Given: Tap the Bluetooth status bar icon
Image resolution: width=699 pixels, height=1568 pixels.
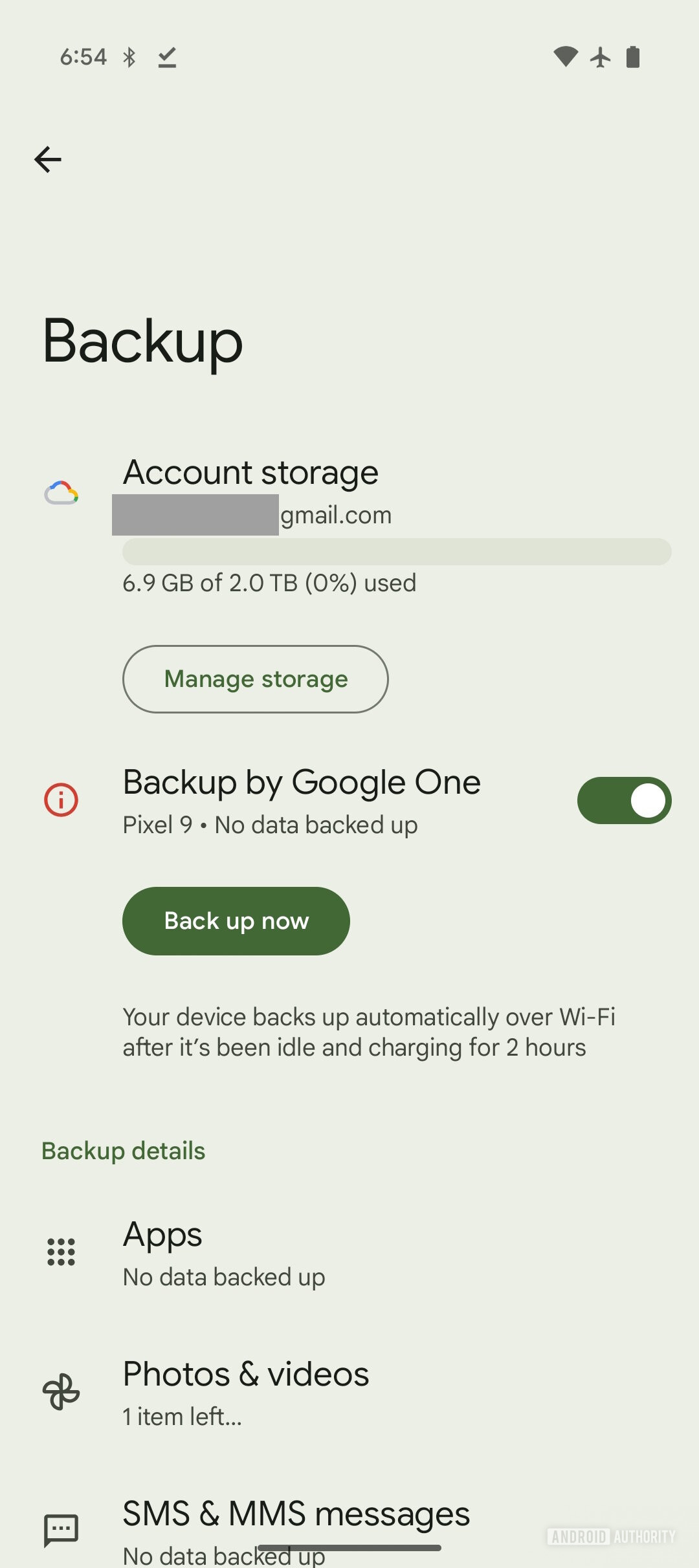Looking at the screenshot, I should pos(129,57).
